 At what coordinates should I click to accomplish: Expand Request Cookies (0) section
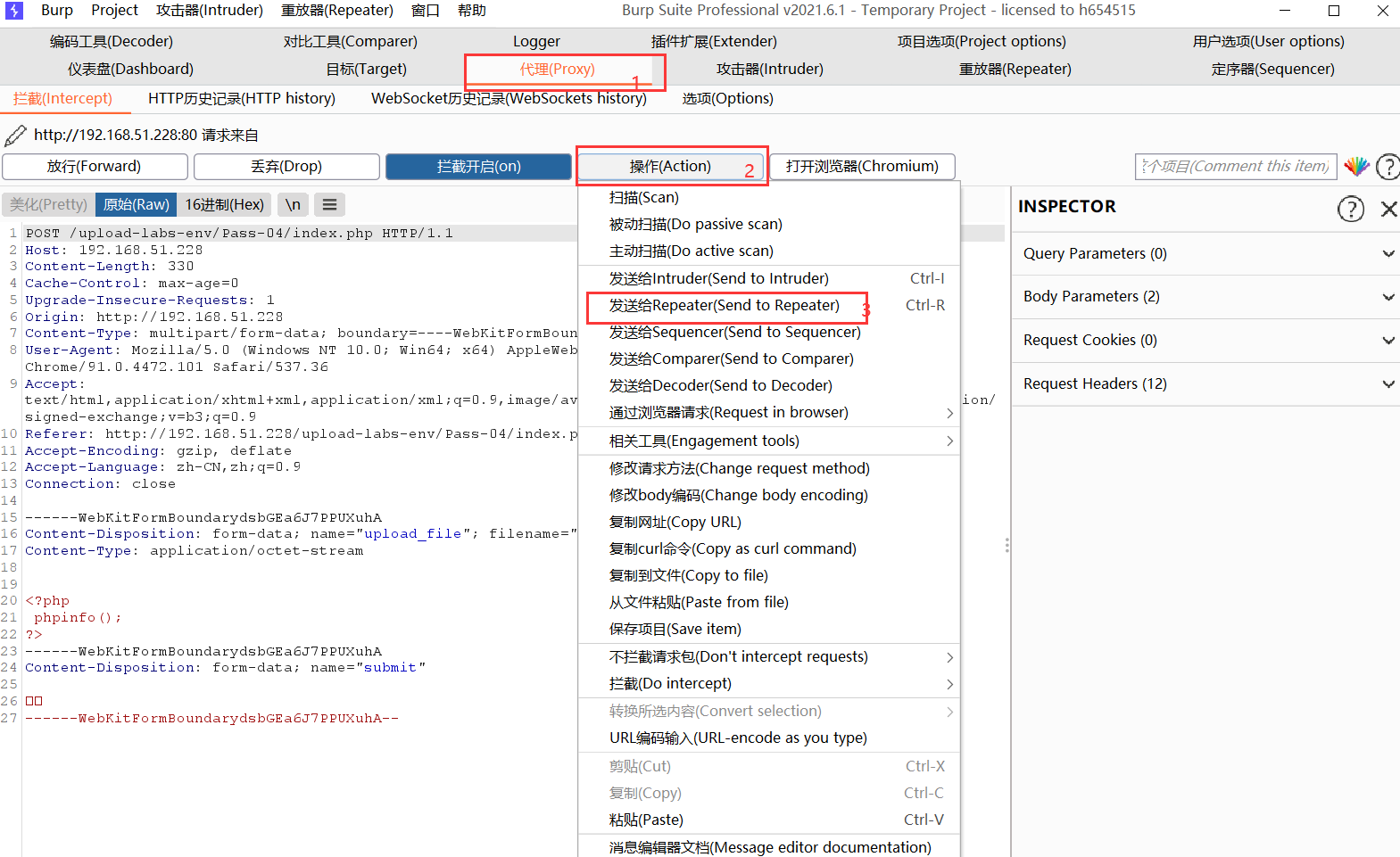point(1205,341)
